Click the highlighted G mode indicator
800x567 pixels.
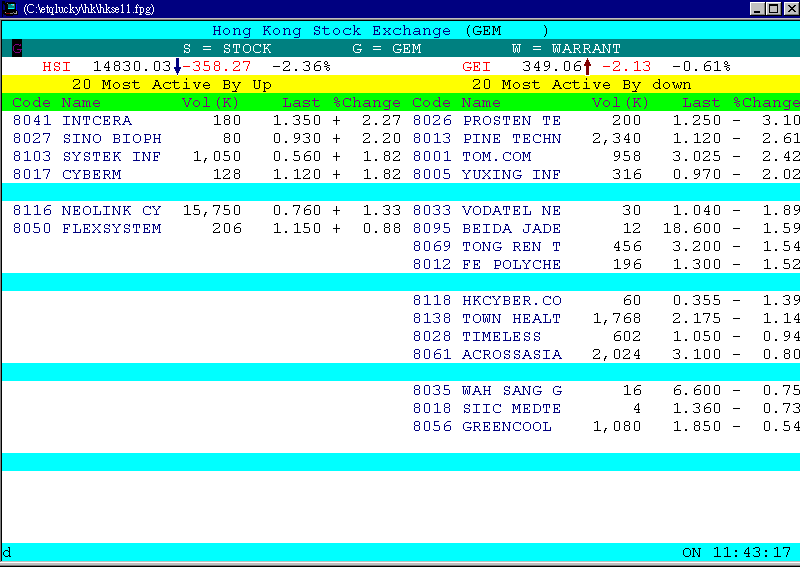coord(17,48)
